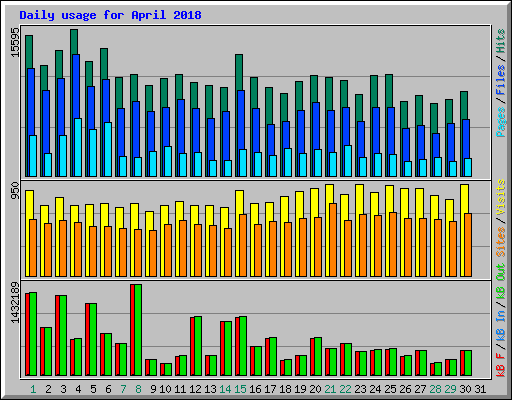
Task: Click day 27 on the x-axis
Action: click(x=420, y=389)
